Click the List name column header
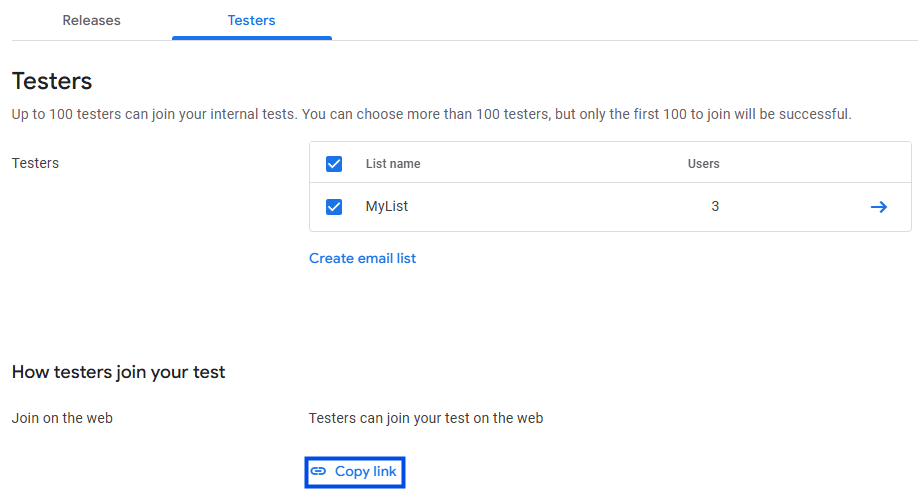918x496 pixels. (x=393, y=164)
